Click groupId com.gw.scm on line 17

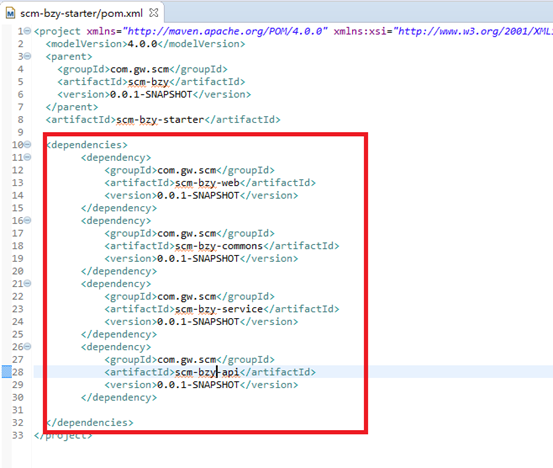point(187,233)
